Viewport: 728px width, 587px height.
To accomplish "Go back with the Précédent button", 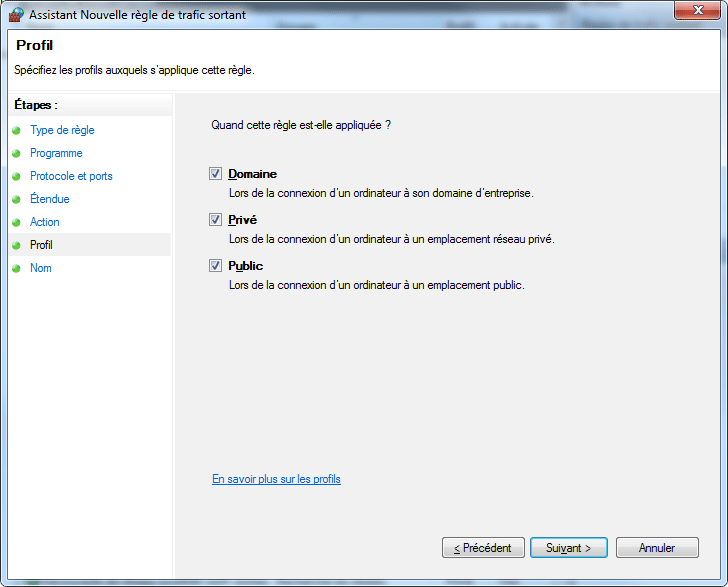I will pyautogui.click(x=483, y=548).
